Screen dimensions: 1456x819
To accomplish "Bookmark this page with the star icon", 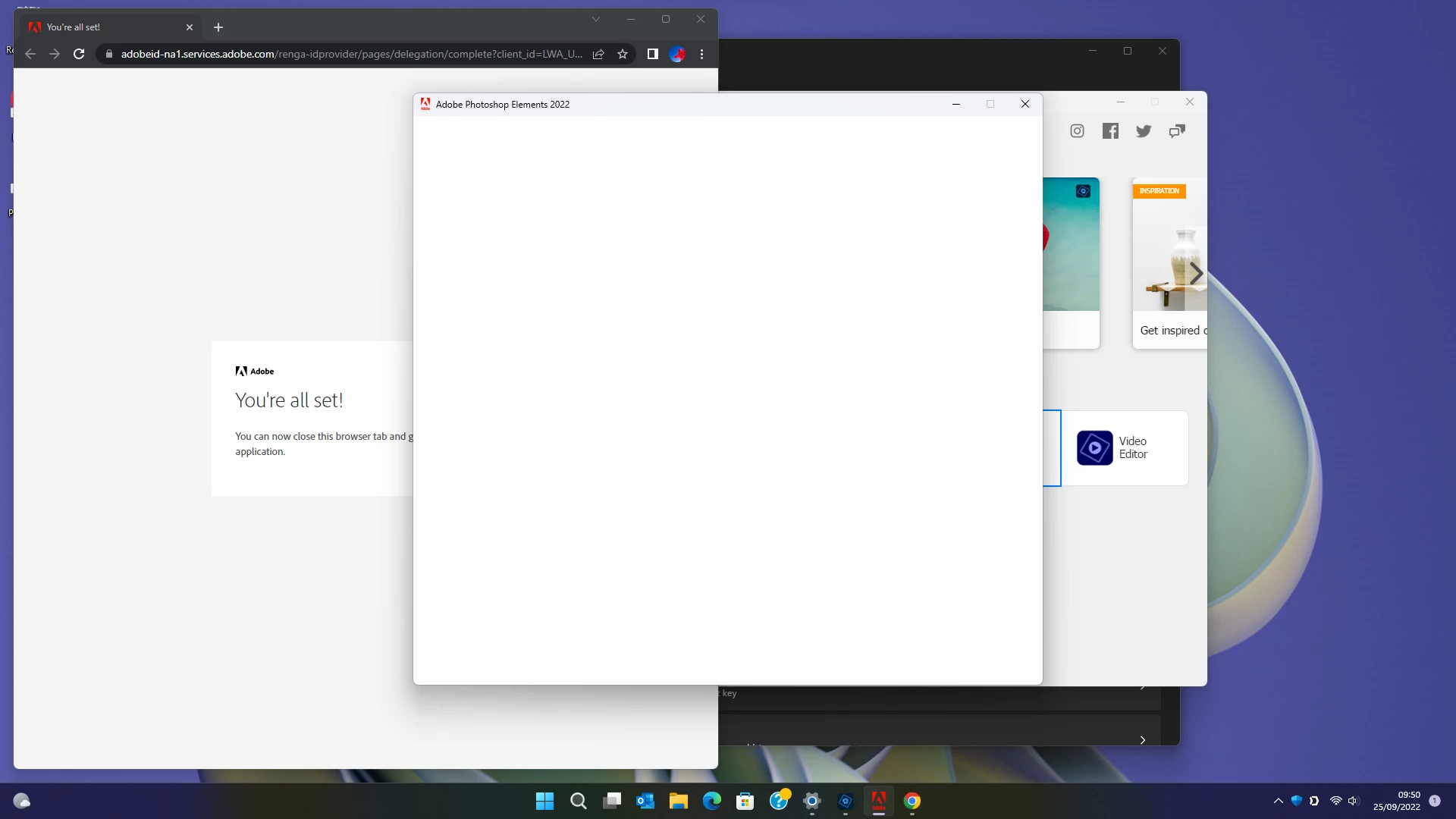I will click(623, 54).
